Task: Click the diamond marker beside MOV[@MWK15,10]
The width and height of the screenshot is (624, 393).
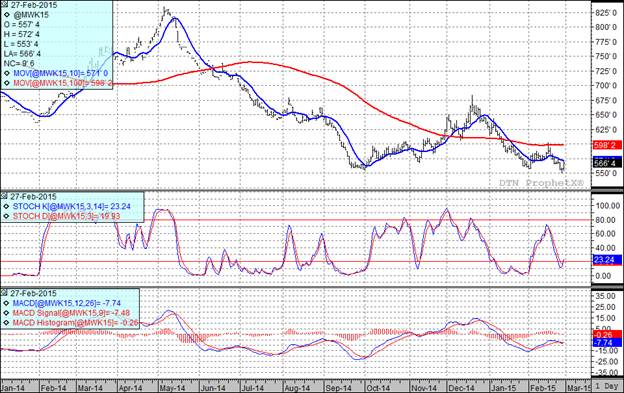Action: click(7, 74)
